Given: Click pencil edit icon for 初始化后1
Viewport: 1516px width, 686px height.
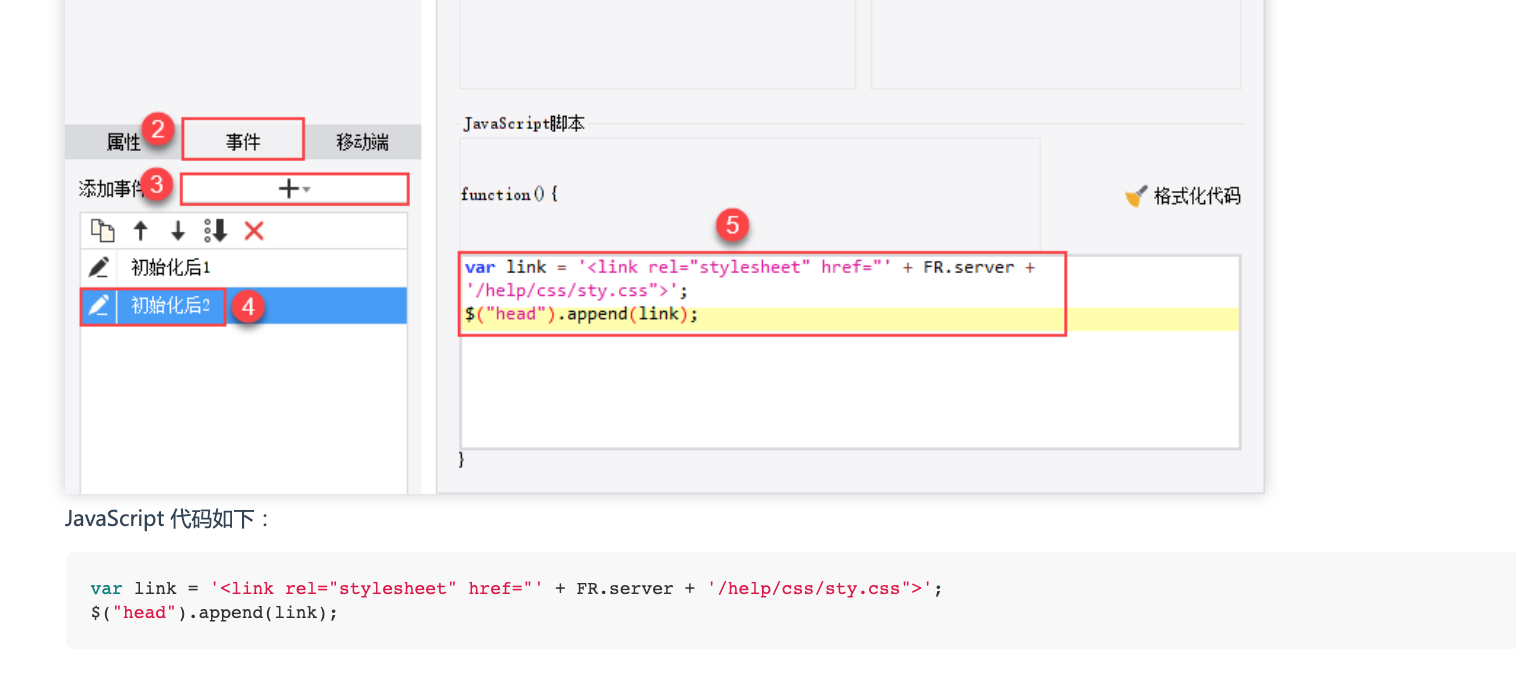Looking at the screenshot, I should pyautogui.click(x=98, y=268).
